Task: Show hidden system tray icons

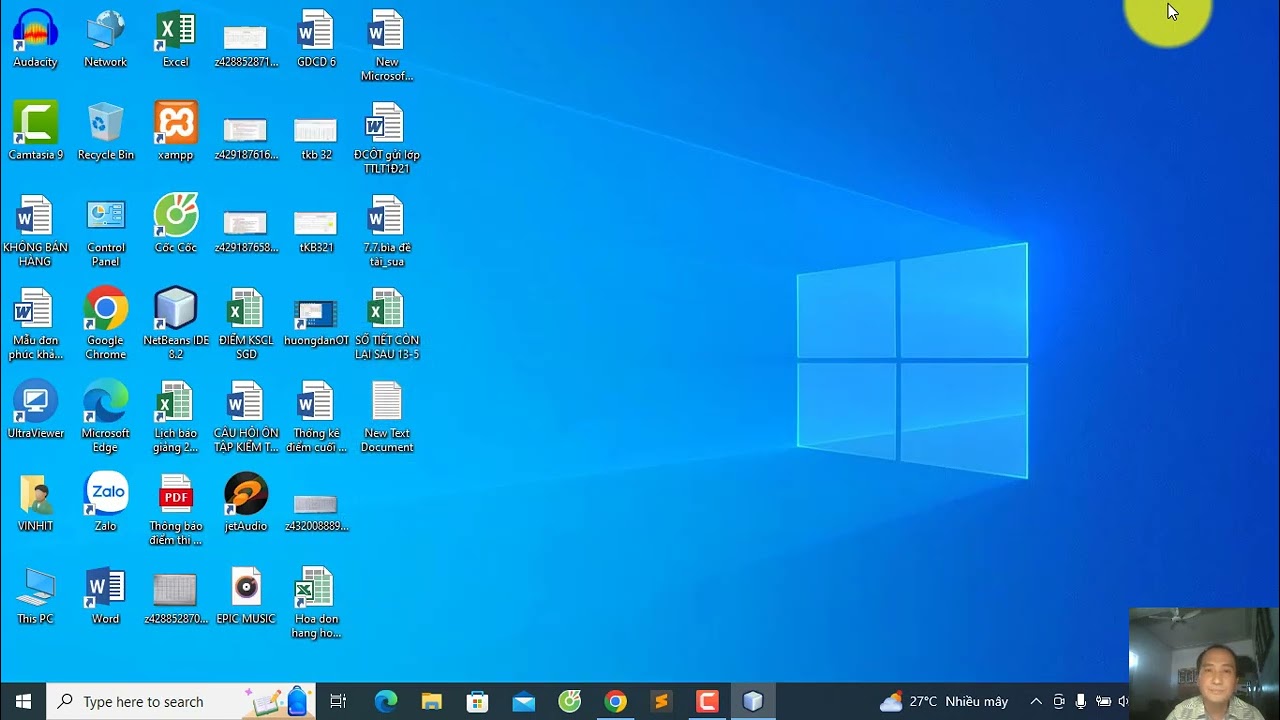Action: [1036, 701]
